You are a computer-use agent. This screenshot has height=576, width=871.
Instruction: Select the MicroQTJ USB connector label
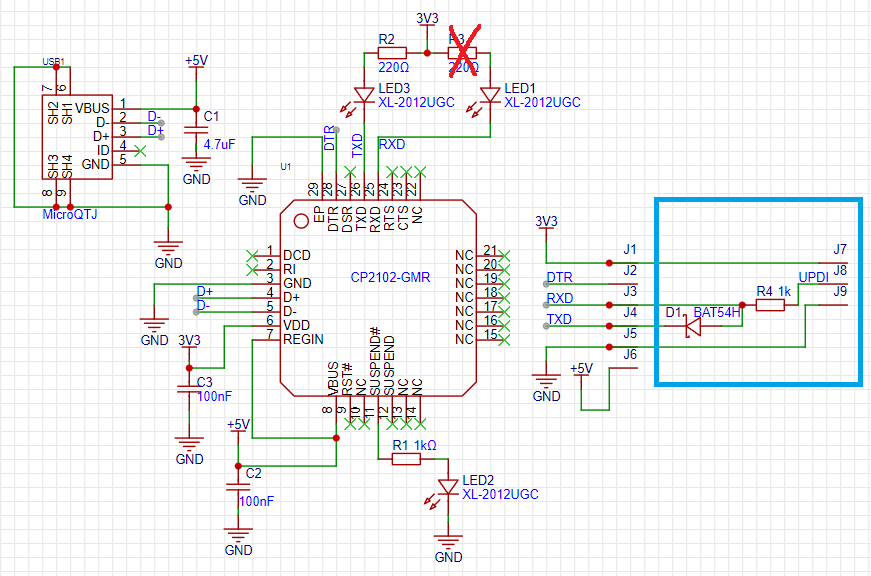tap(70, 214)
